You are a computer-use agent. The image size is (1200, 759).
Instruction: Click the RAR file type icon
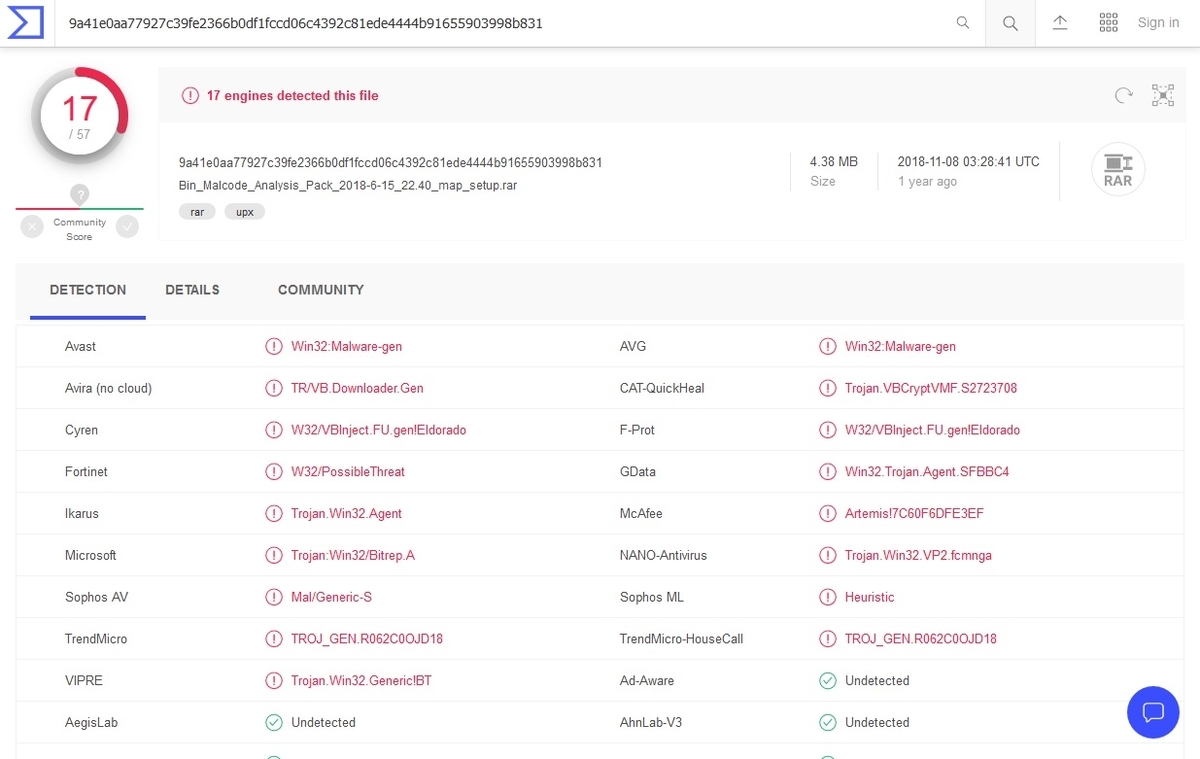tap(1118, 171)
